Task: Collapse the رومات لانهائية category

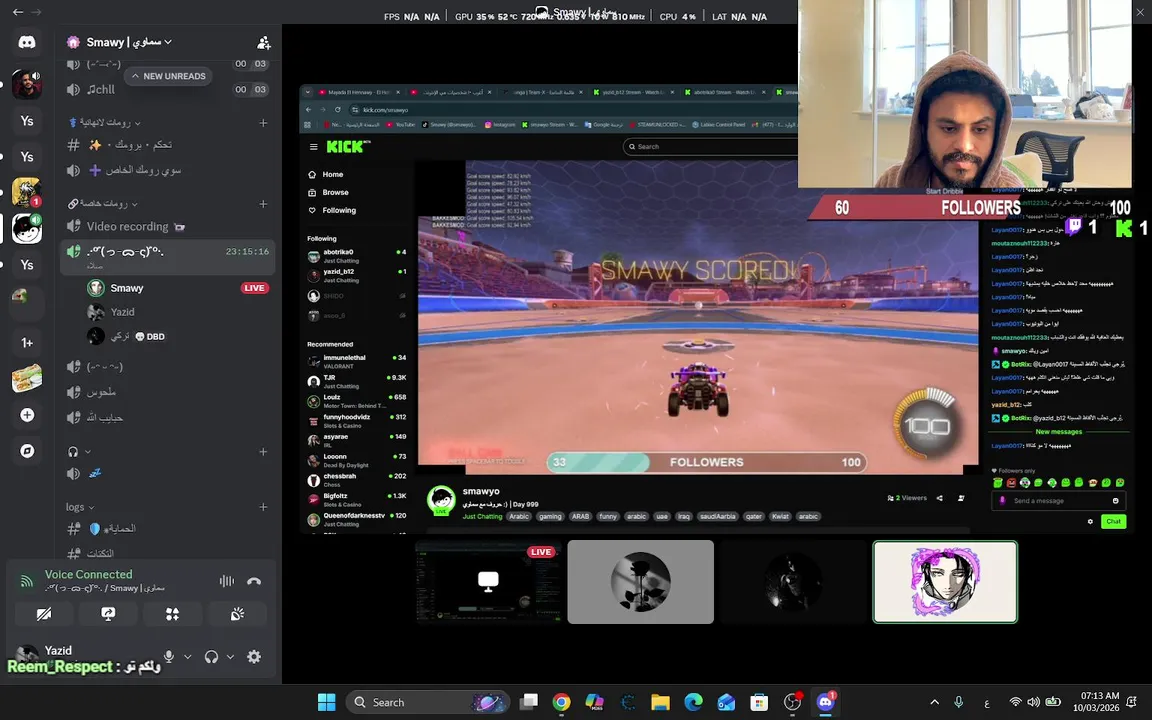Action: click(x=104, y=123)
